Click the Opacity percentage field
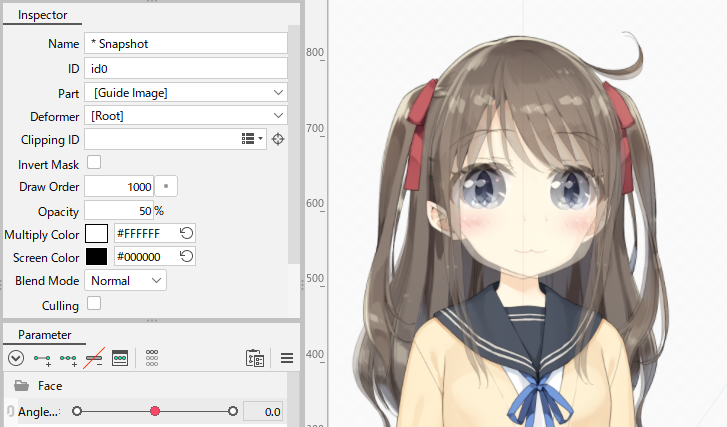This screenshot has height=427, width=727. [x=119, y=211]
